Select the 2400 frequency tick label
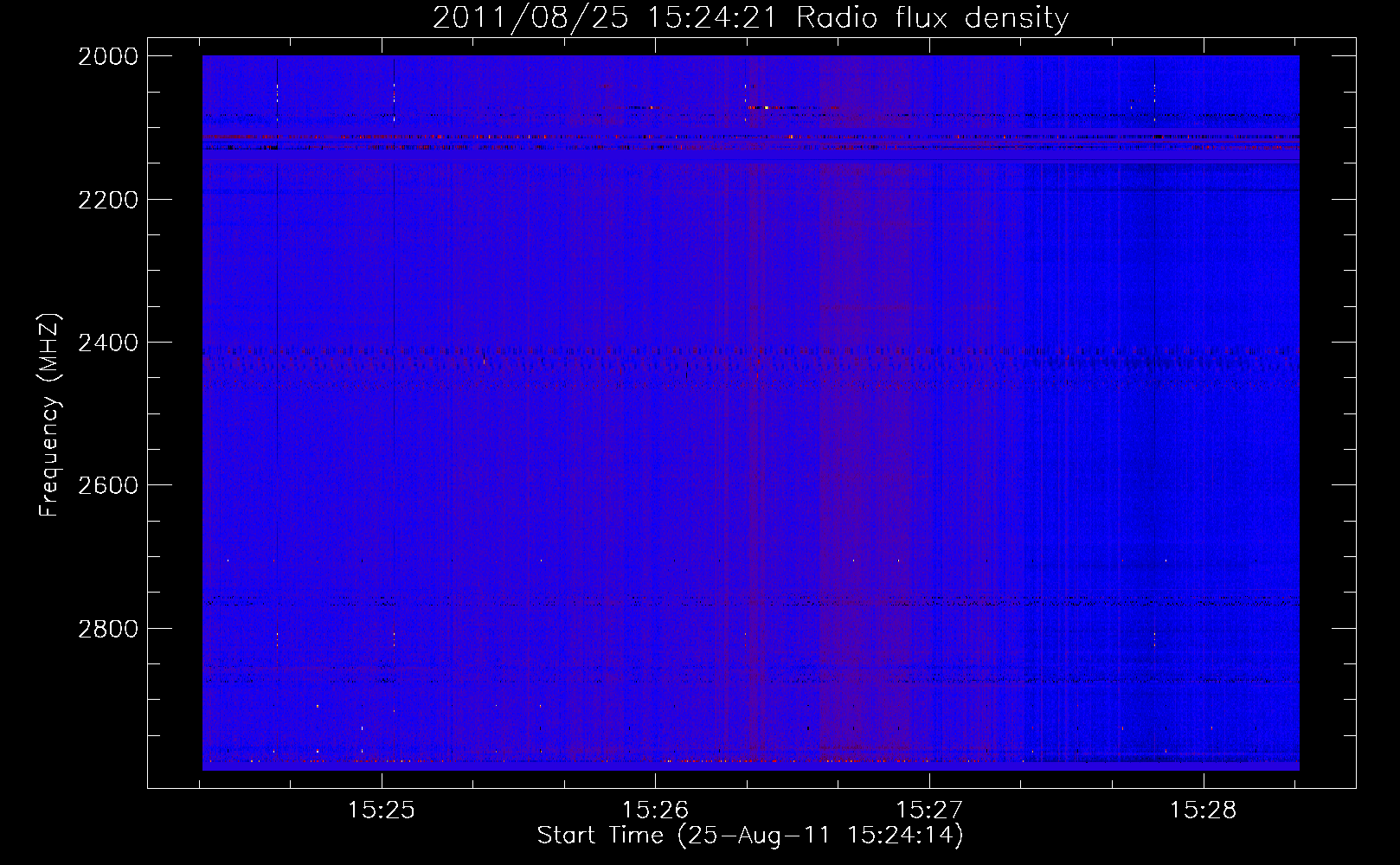Image resolution: width=1400 pixels, height=865 pixels. tap(108, 343)
